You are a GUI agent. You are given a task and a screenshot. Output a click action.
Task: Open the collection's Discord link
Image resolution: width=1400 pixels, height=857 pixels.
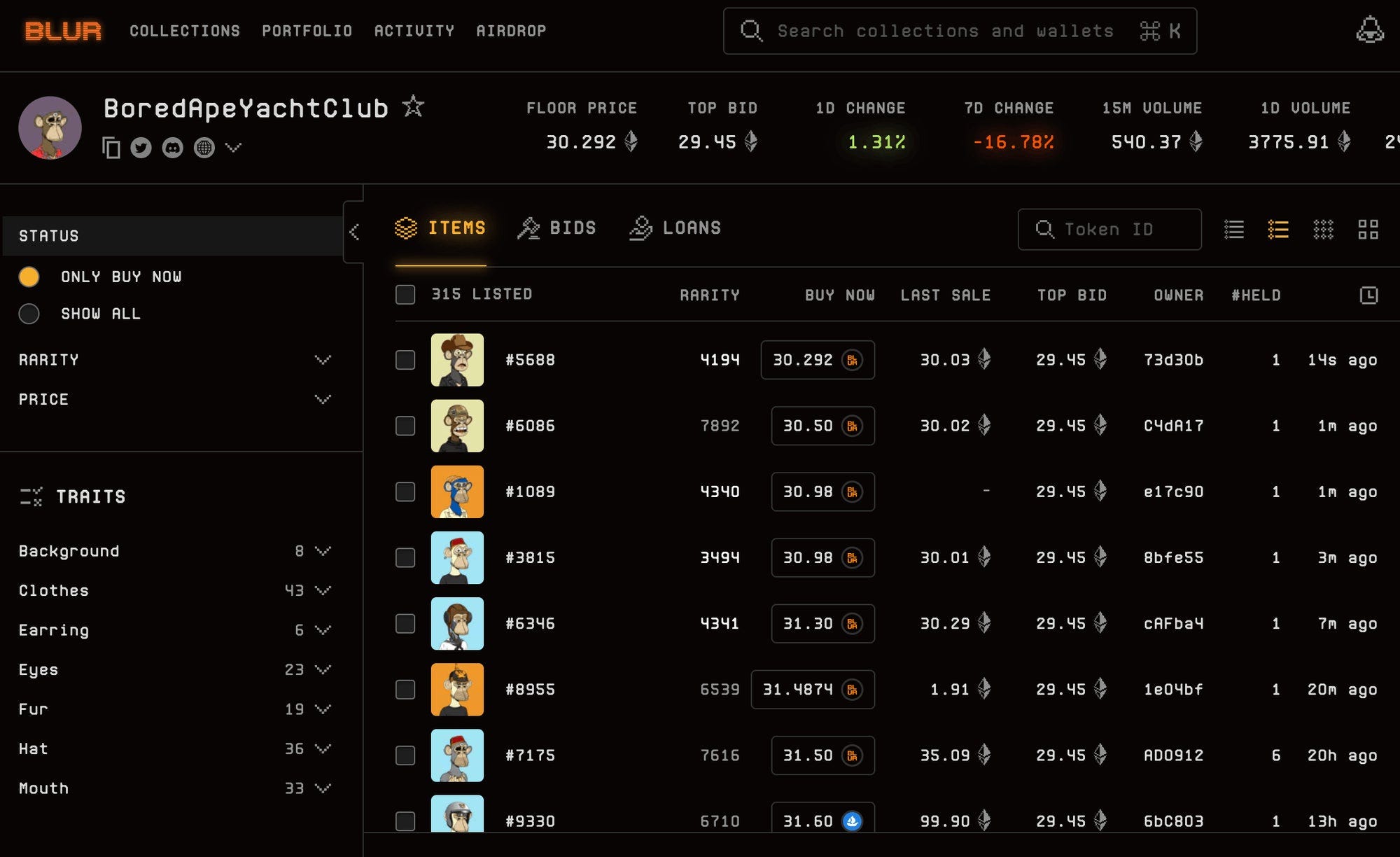[172, 148]
